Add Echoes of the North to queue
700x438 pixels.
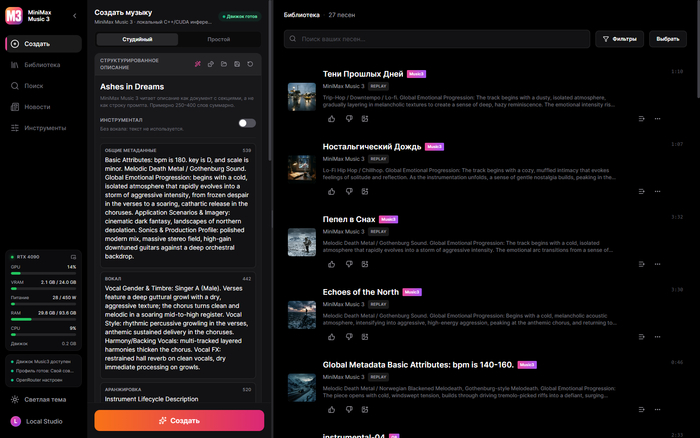[x=641, y=337]
